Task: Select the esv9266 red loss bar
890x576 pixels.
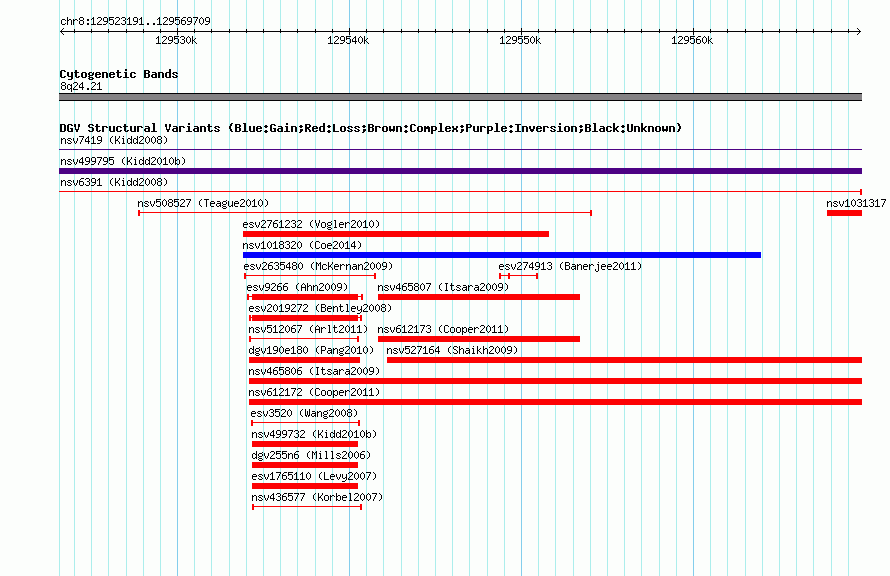Action: pyautogui.click(x=305, y=297)
